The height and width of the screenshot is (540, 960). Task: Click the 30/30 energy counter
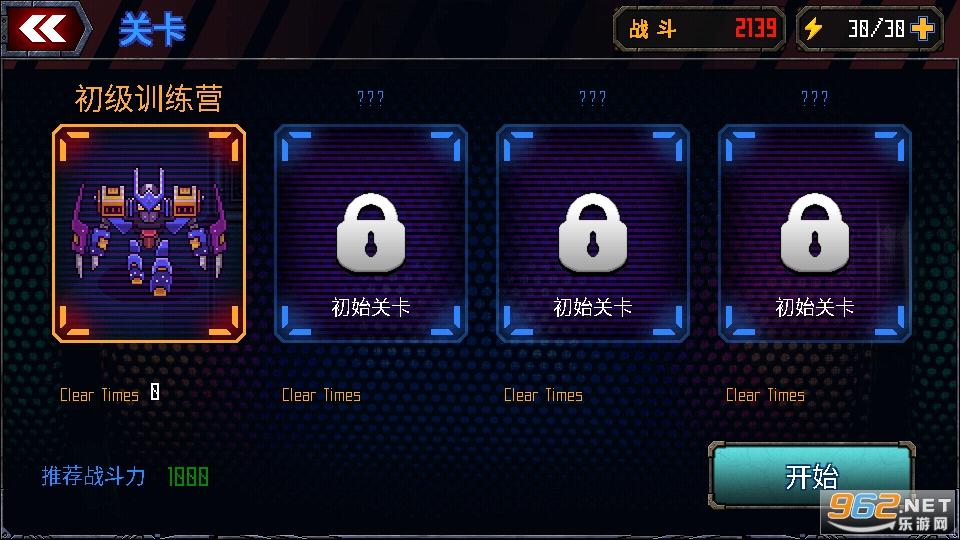(x=876, y=29)
